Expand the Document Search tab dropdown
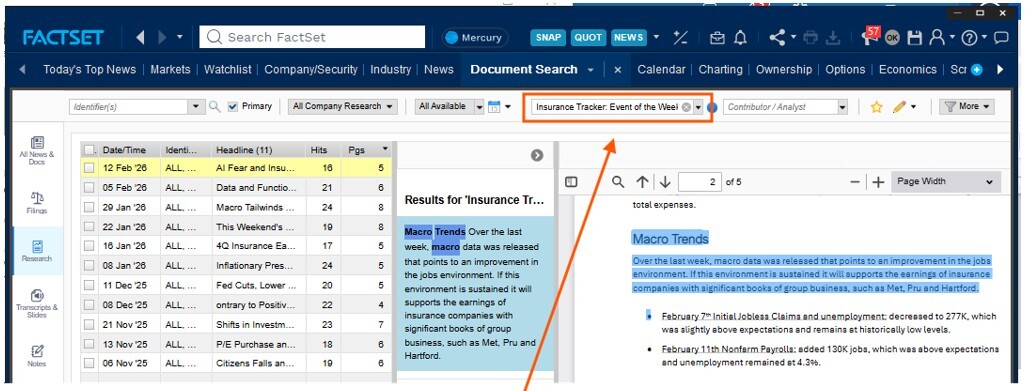1027x391 pixels. pos(591,69)
